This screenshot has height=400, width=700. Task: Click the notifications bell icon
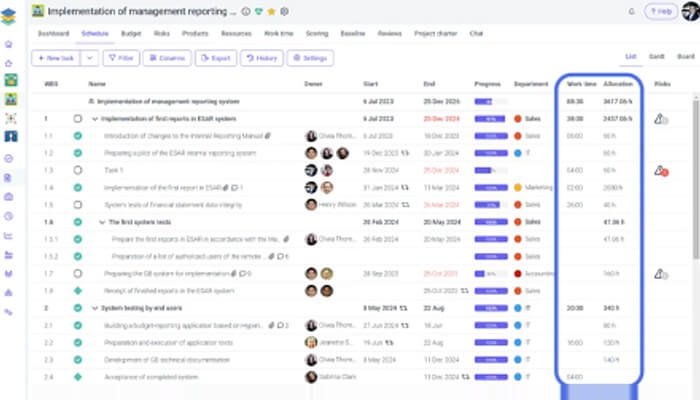631,12
